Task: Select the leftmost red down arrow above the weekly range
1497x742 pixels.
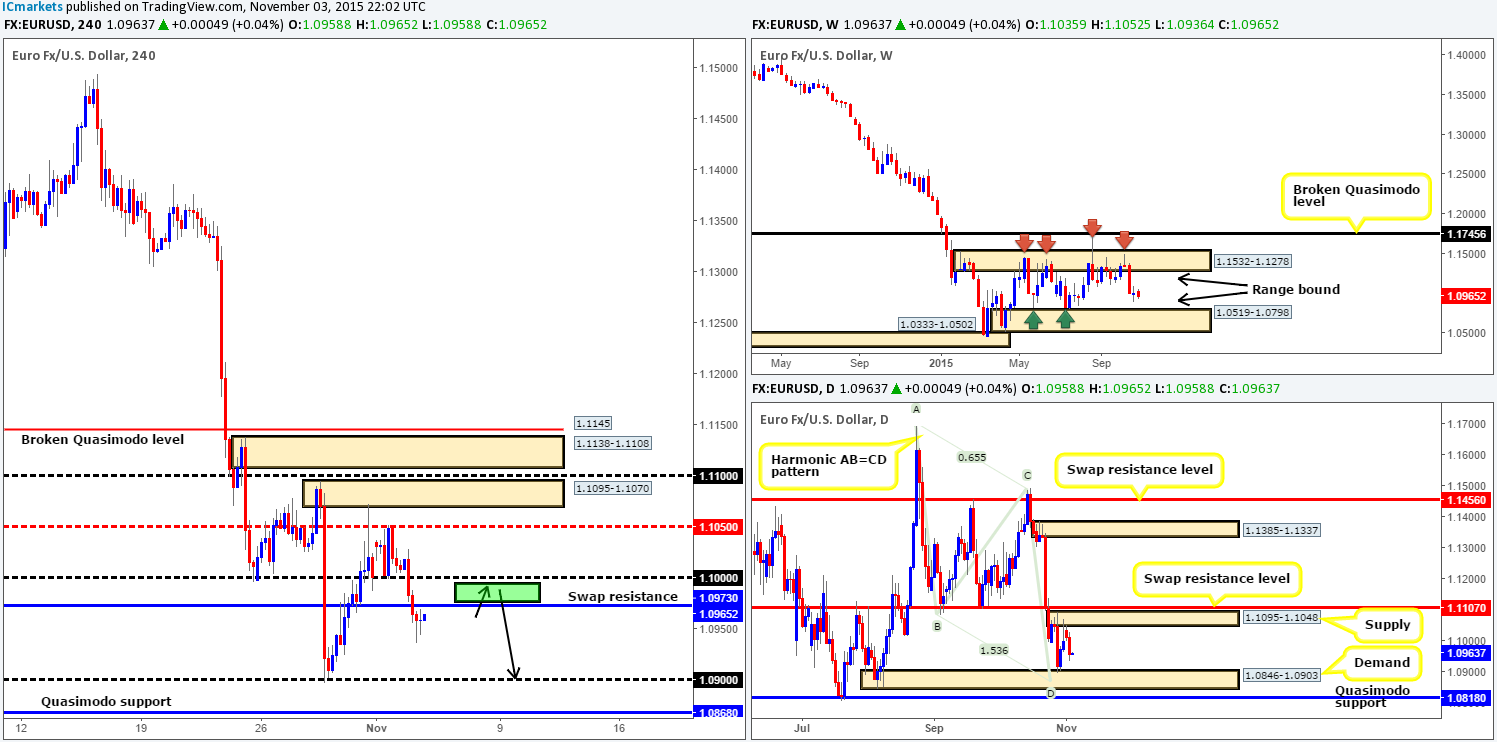Action: pos(1023,243)
